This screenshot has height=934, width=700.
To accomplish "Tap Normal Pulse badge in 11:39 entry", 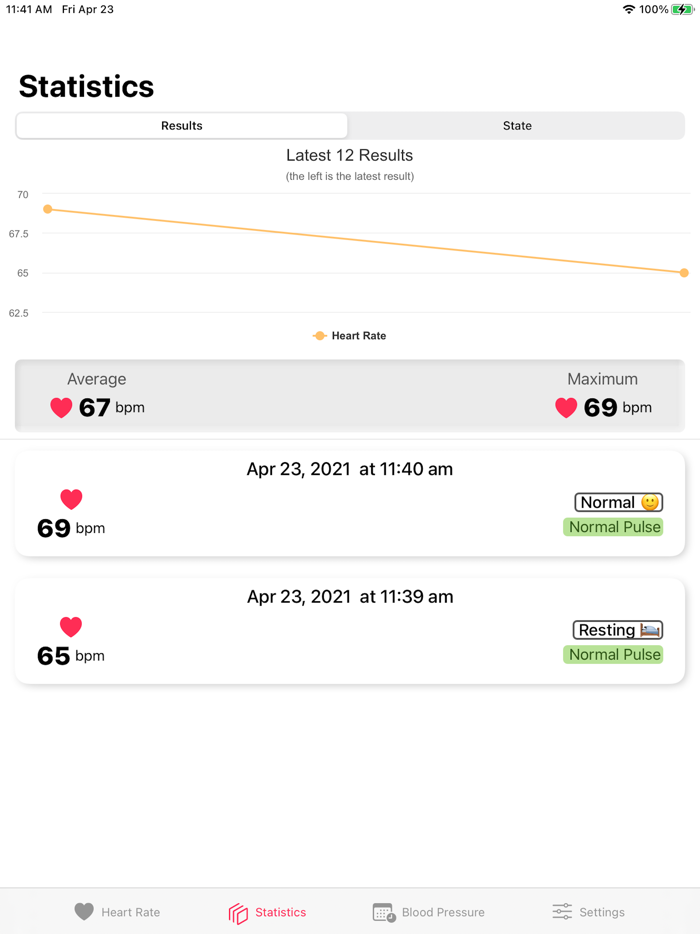I will click(614, 655).
